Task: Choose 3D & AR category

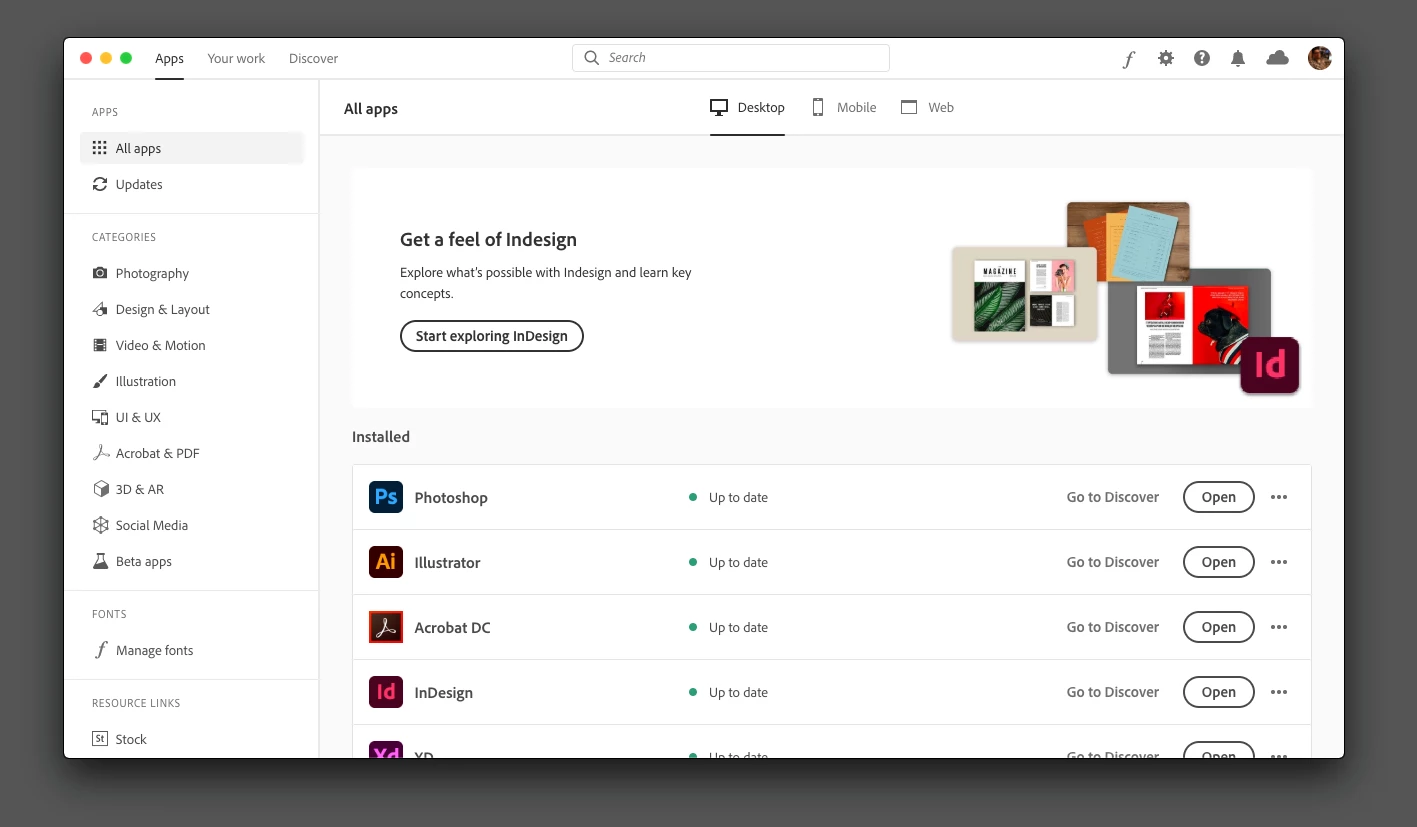Action: coord(192,489)
